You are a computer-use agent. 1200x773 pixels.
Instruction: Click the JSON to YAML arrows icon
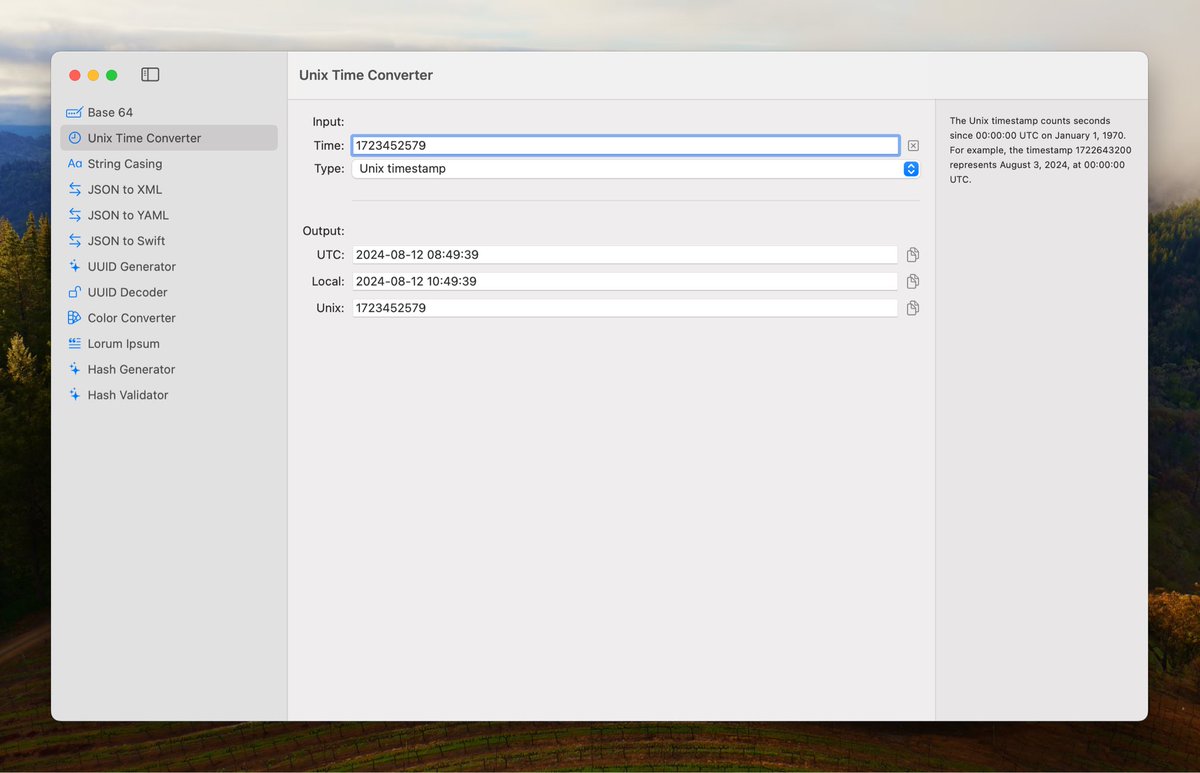(74, 215)
